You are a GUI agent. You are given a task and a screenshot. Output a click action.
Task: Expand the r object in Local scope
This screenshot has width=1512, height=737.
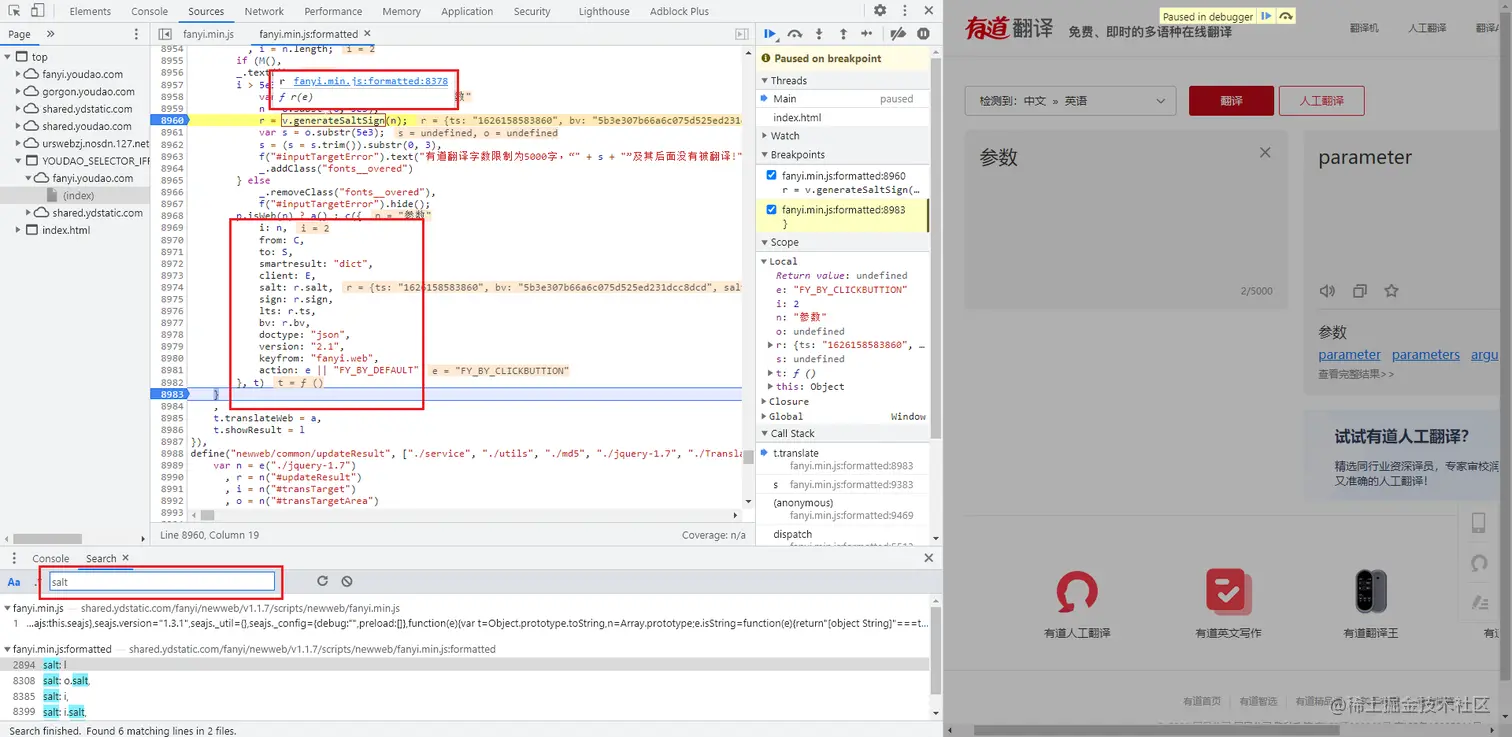pos(770,345)
